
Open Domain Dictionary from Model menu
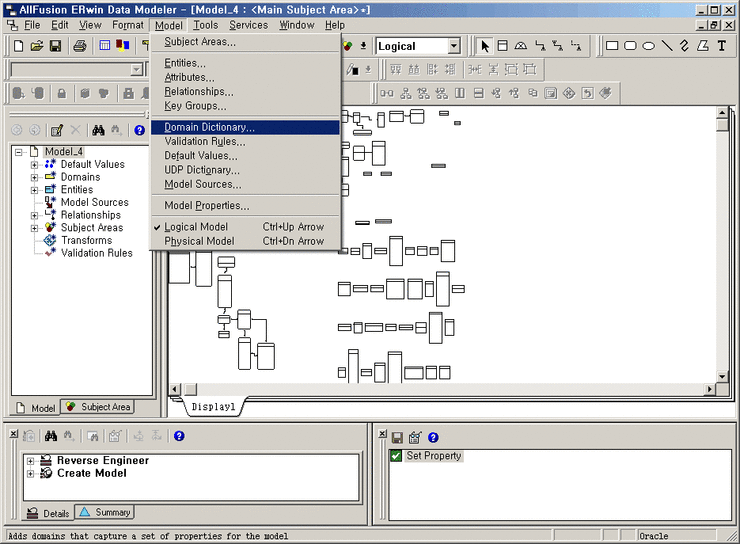[x=209, y=128]
